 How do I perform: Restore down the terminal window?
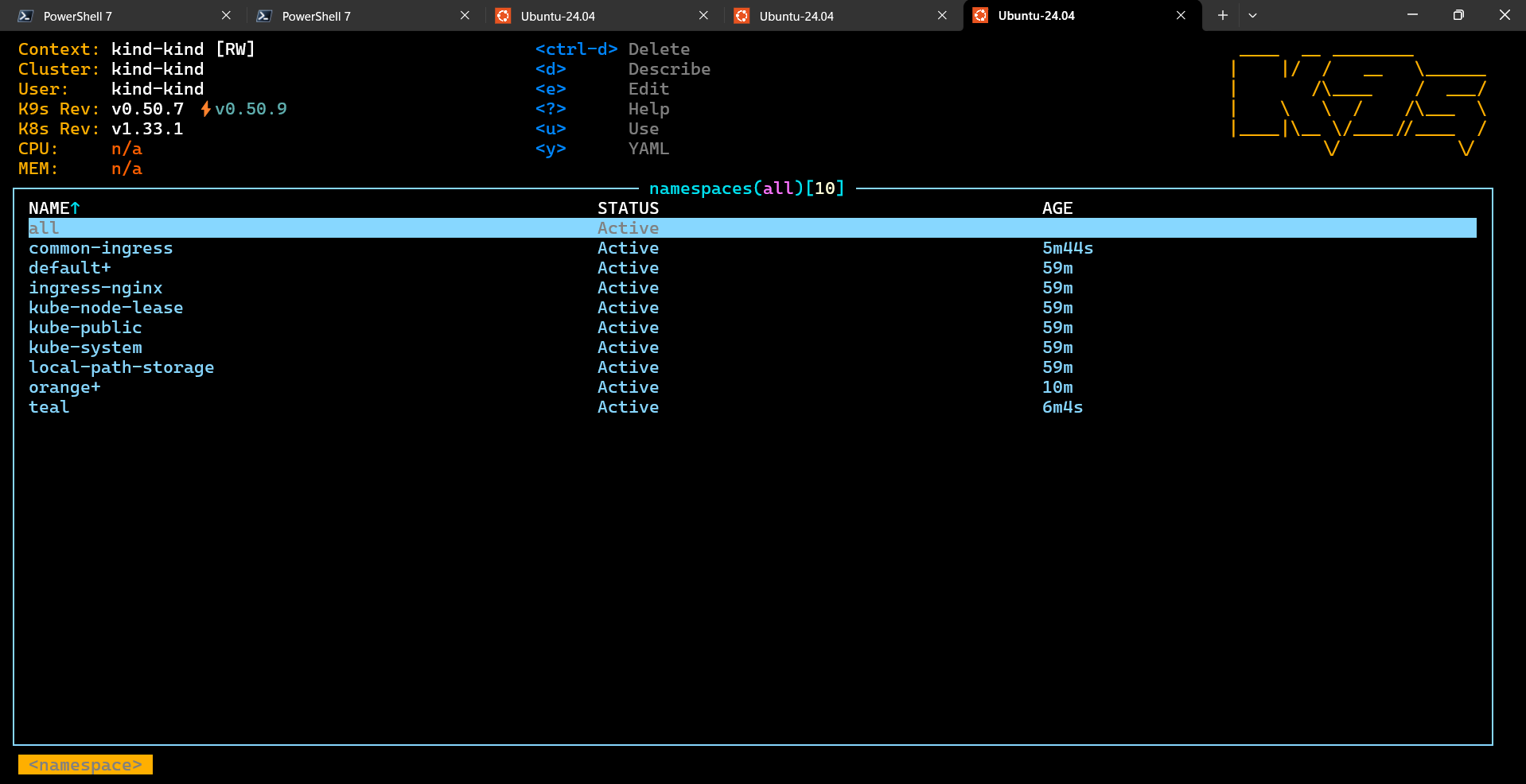click(x=1458, y=15)
